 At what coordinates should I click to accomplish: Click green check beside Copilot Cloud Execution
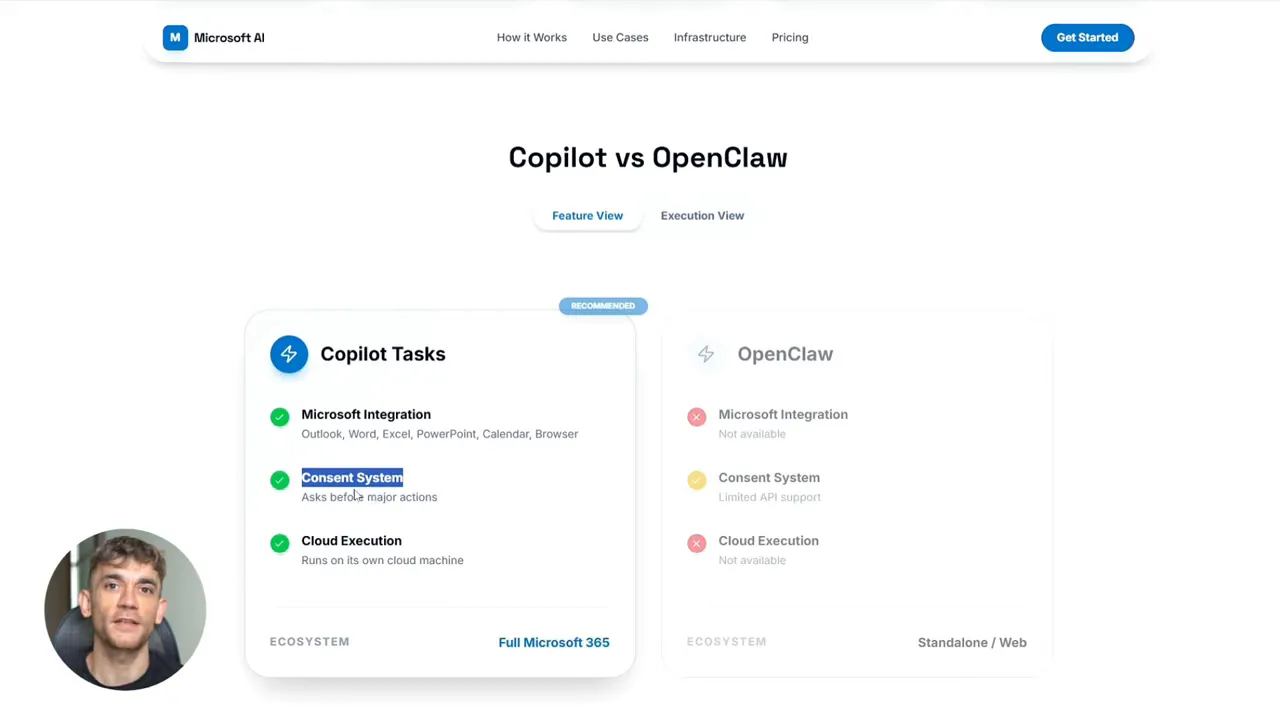[x=280, y=543]
